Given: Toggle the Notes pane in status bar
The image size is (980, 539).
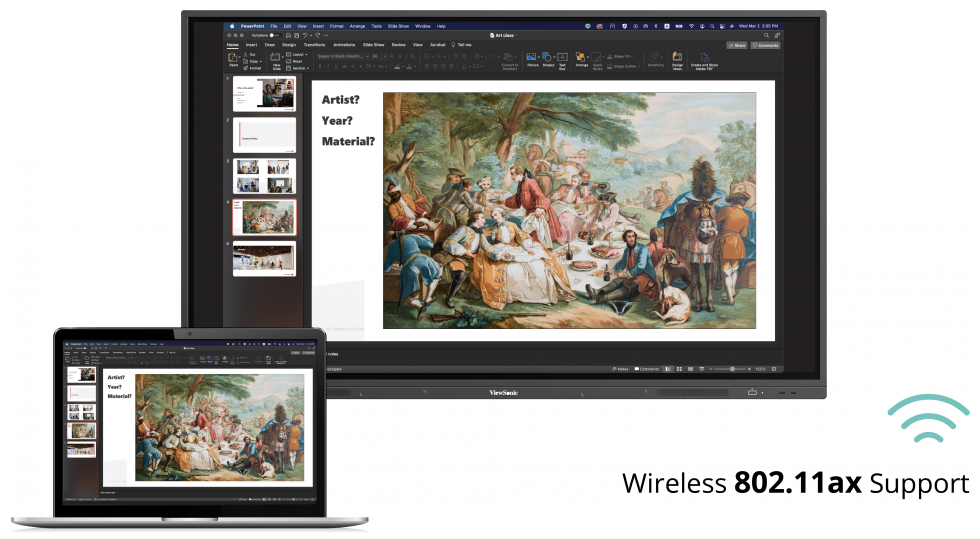Looking at the screenshot, I should pyautogui.click(x=620, y=369).
